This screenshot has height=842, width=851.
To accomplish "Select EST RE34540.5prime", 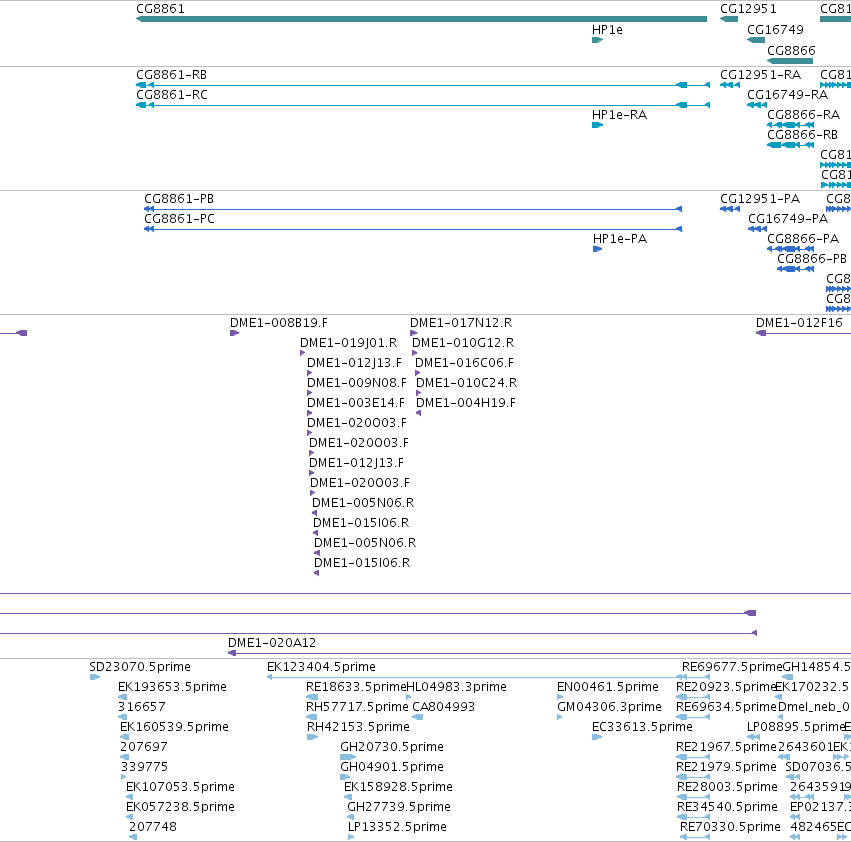I will (727, 808).
